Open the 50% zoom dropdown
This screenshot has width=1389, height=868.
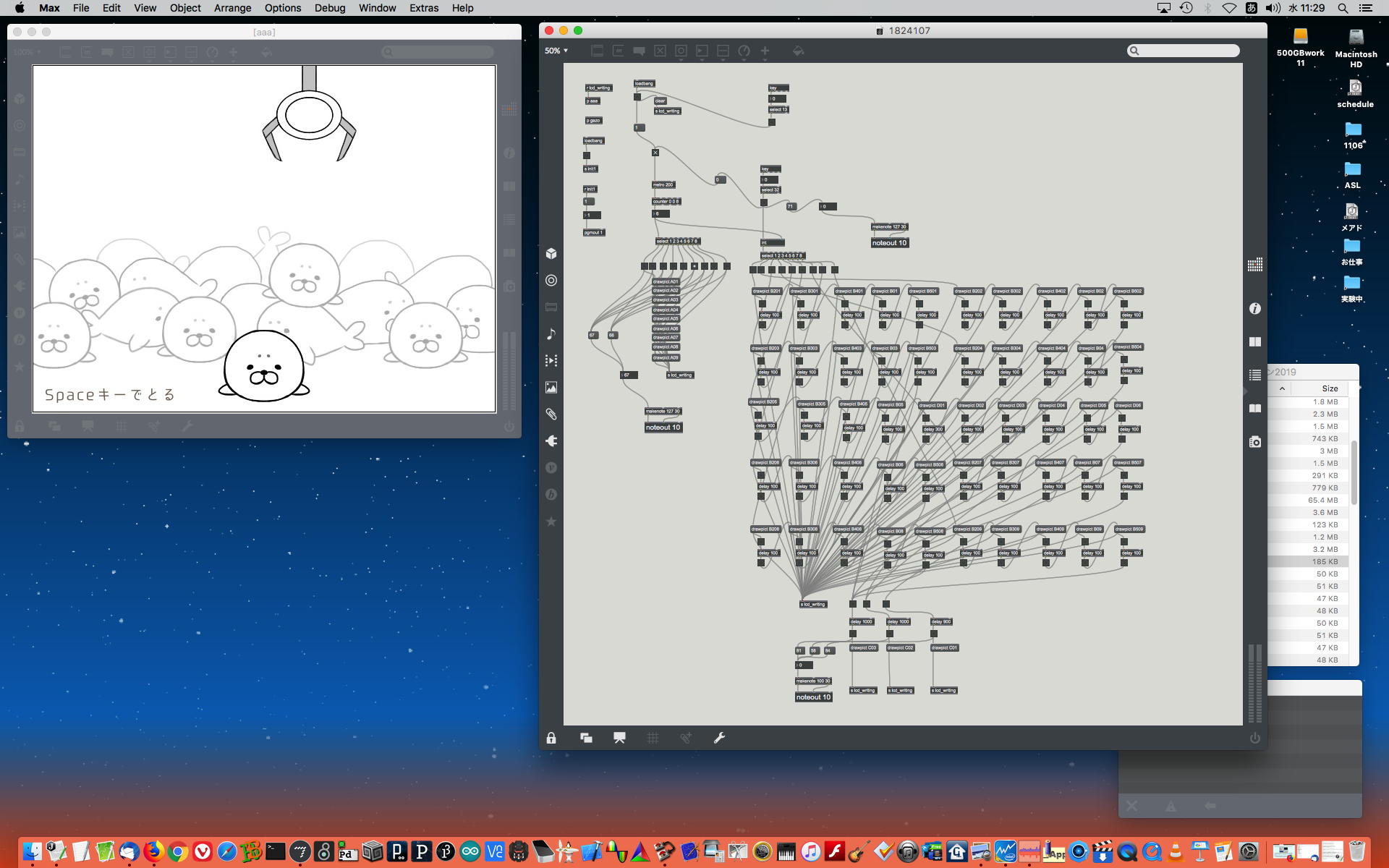556,51
